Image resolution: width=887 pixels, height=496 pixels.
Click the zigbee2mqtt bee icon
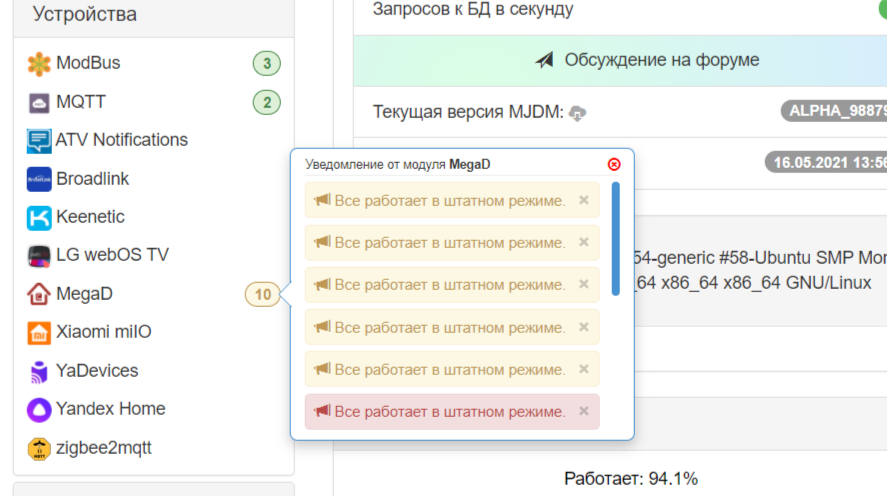coord(39,448)
